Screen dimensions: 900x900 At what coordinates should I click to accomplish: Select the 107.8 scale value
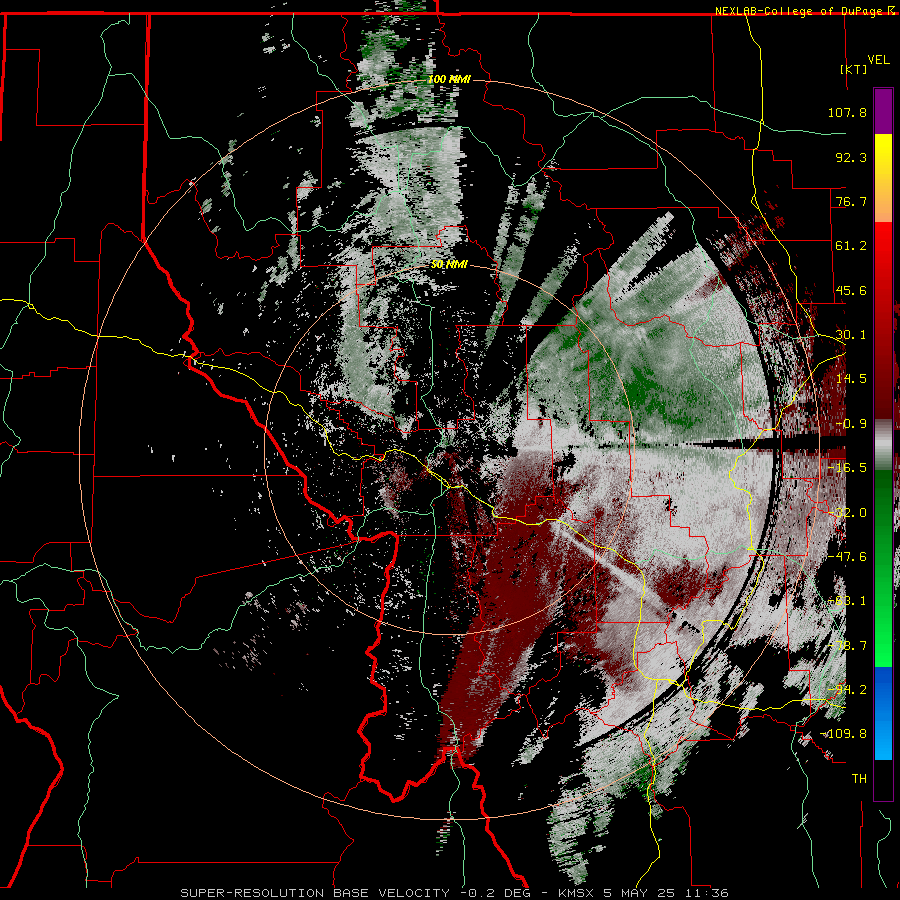847,112
